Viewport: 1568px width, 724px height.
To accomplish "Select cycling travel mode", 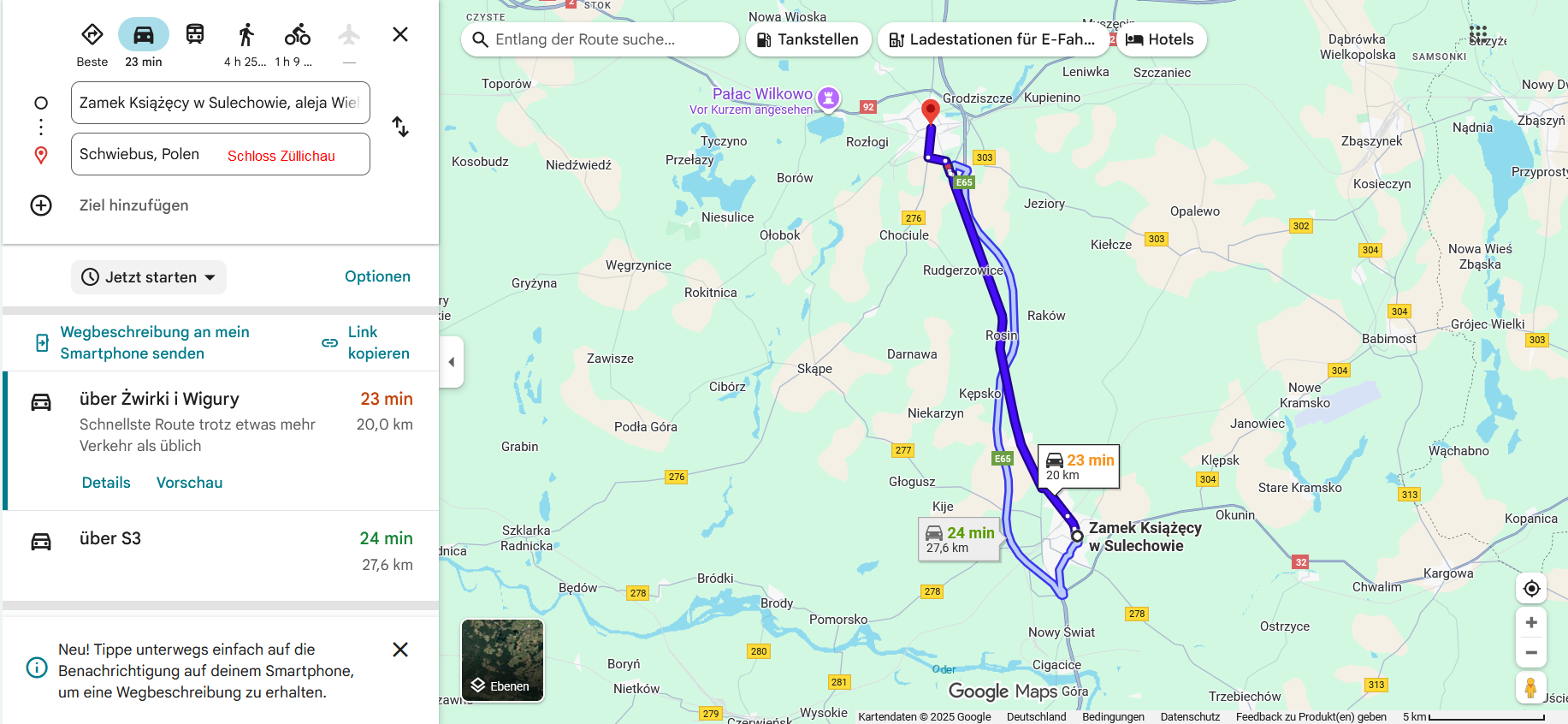I will (298, 35).
